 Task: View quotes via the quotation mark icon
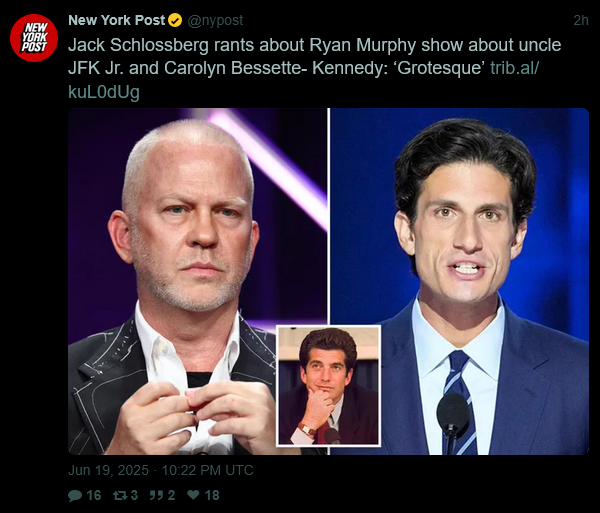pos(156,495)
